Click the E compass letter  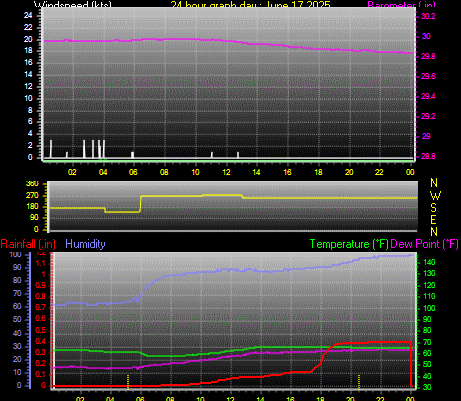coord(433,220)
